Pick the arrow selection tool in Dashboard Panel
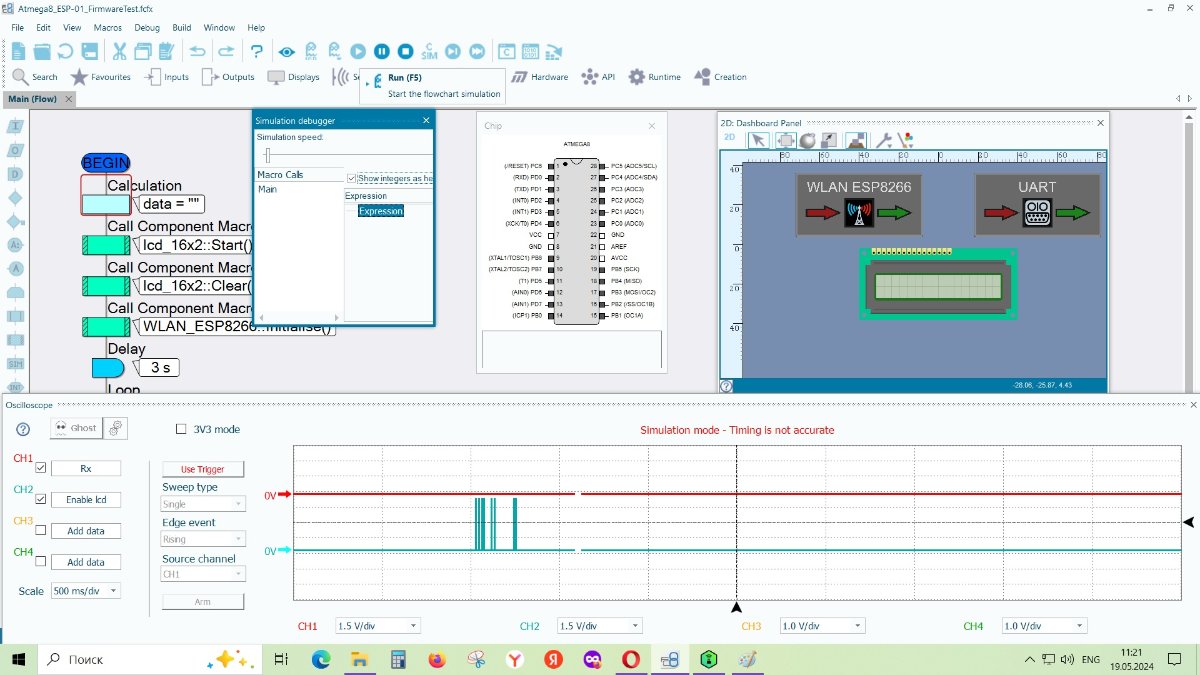This screenshot has height=675, width=1200. coord(759,140)
